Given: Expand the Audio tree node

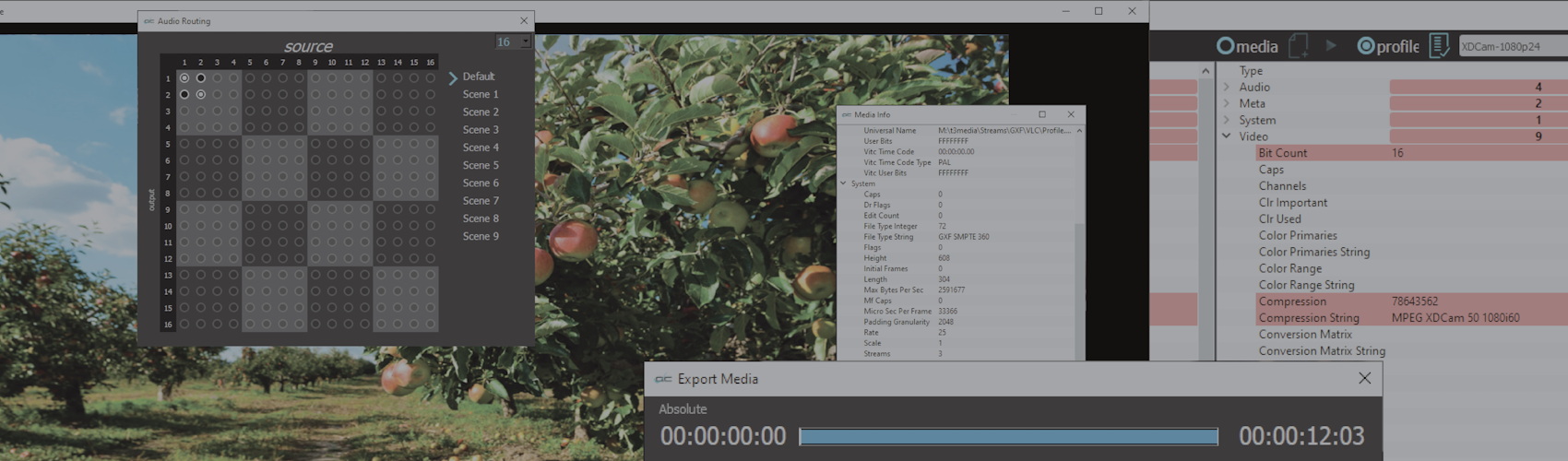Looking at the screenshot, I should [1227, 88].
